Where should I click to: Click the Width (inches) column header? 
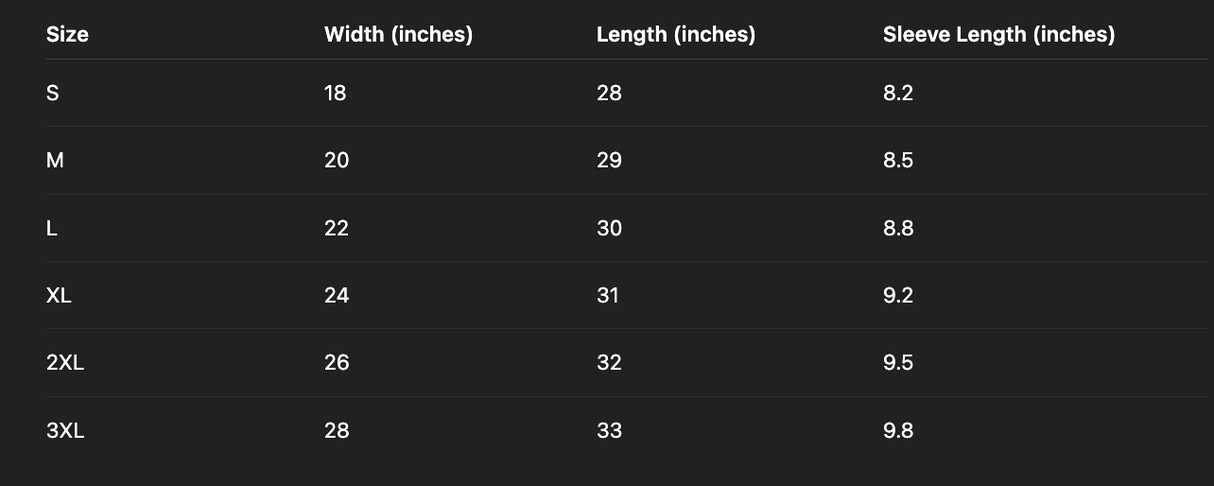coord(398,35)
